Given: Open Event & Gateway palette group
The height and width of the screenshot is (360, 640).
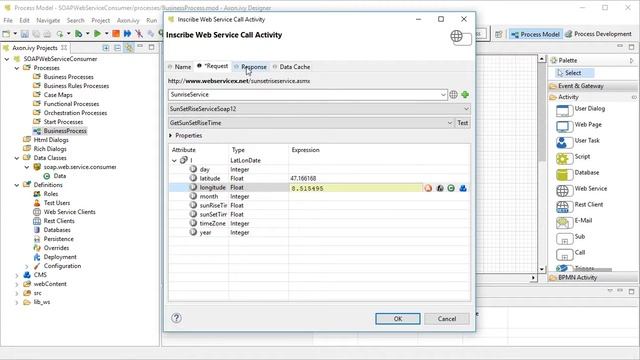Looking at the screenshot, I should pos(592,86).
